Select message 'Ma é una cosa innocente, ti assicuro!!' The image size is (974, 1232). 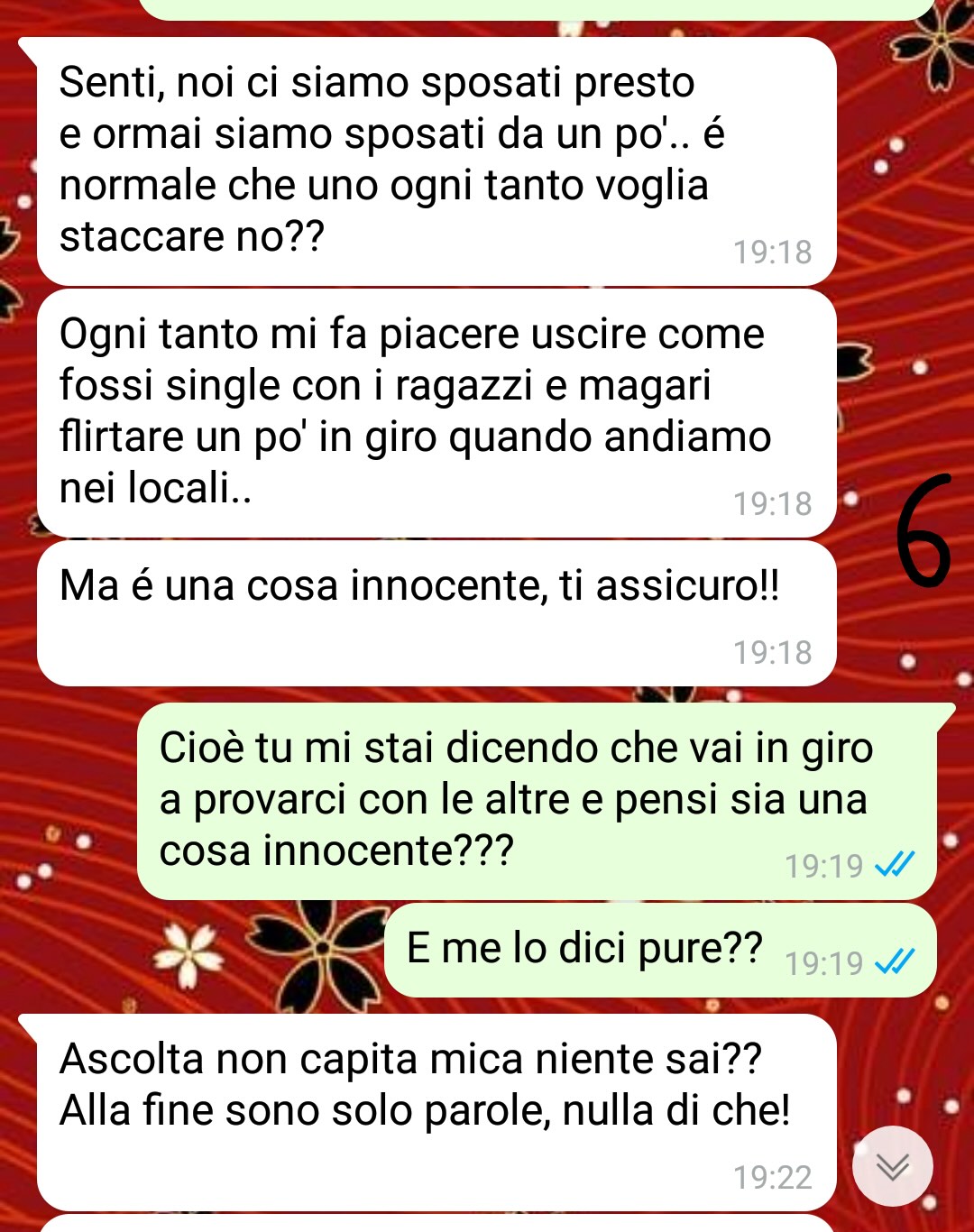pos(436,613)
